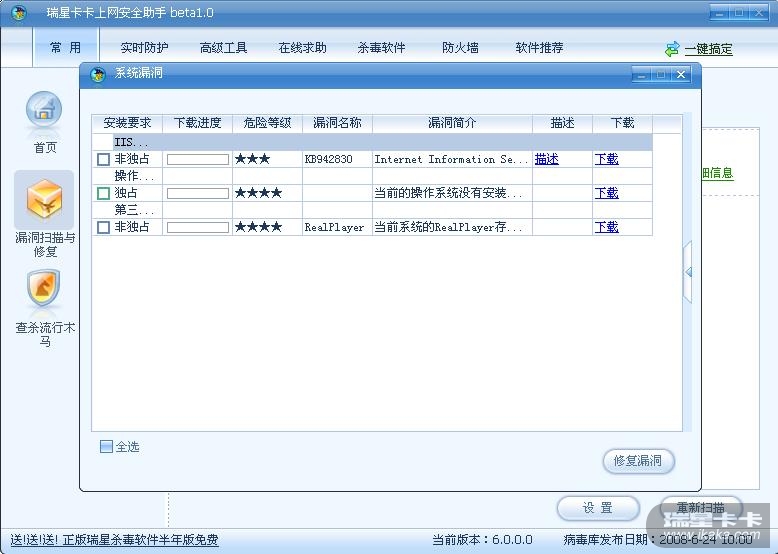
Task: Click 下载 link for RealPlayer
Action: point(606,227)
